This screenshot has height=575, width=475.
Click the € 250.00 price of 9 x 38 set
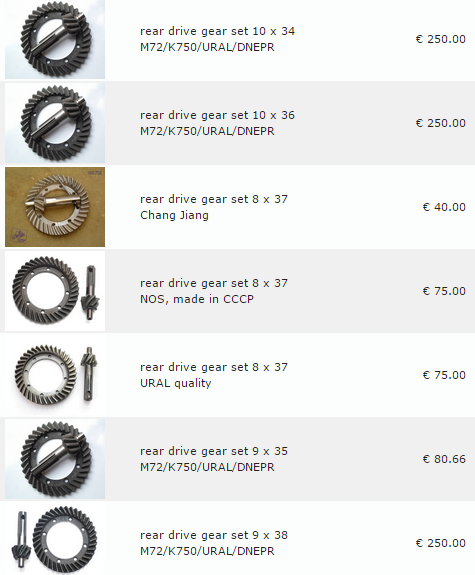[x=441, y=543]
